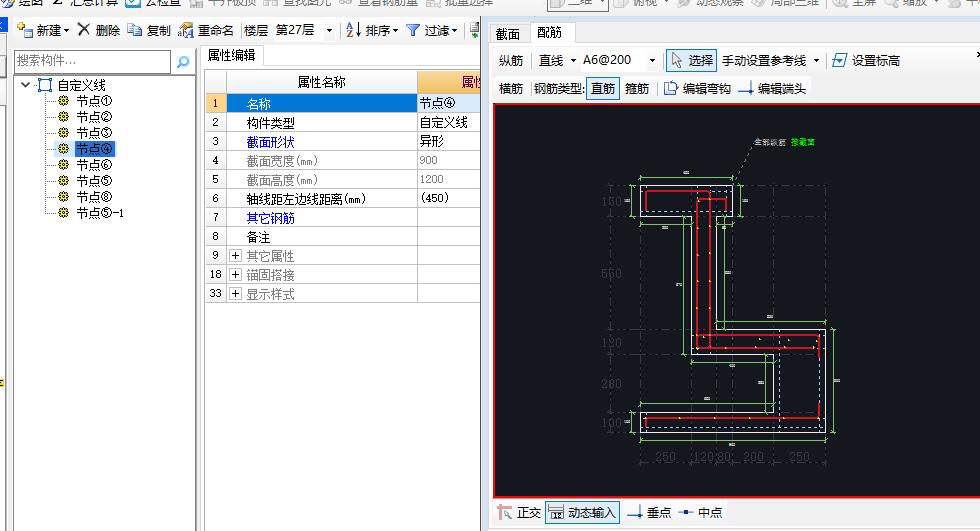Open the 过滤 filter menu

[x=432, y=30]
